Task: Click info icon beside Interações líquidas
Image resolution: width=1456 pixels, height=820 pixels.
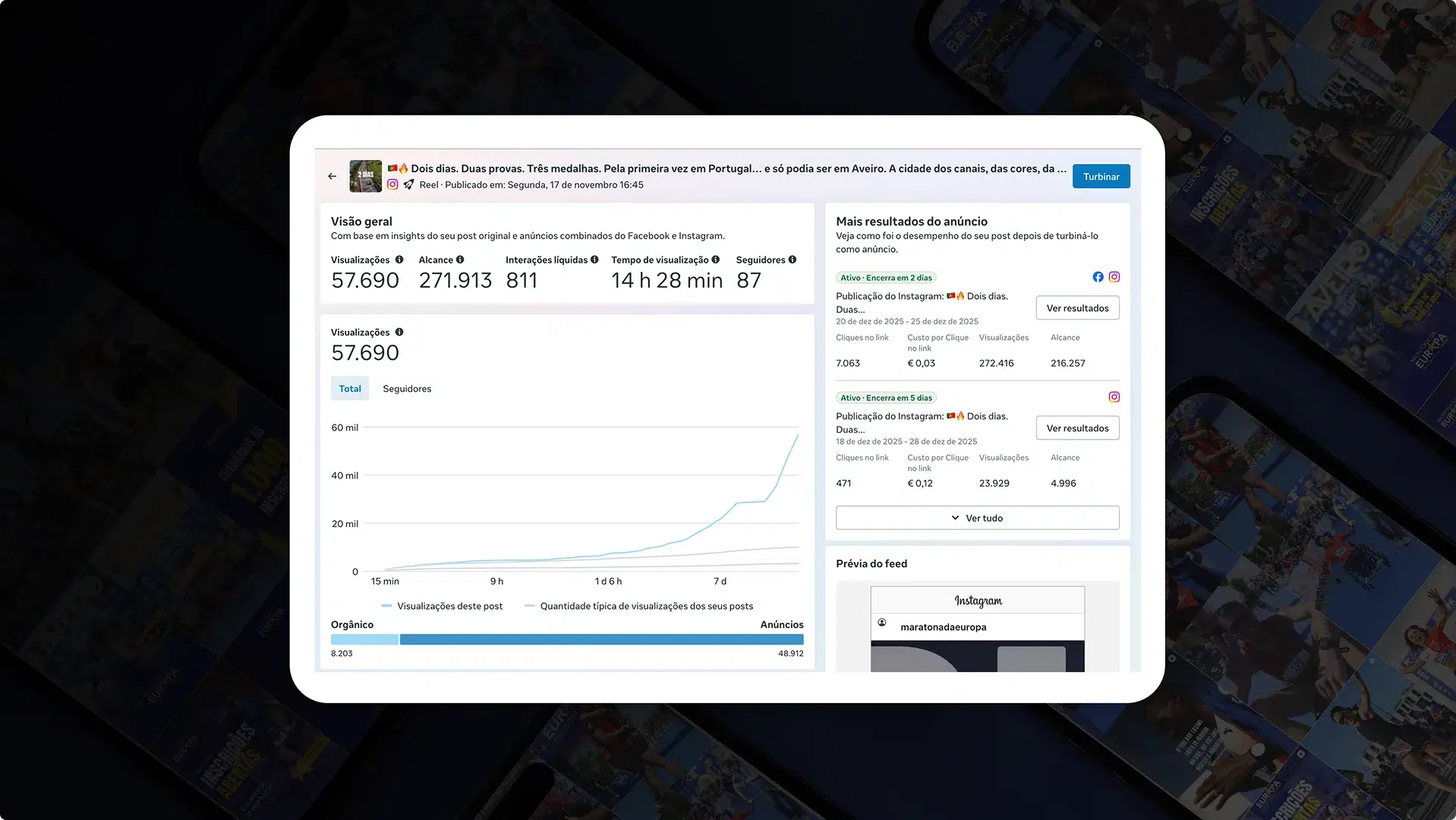Action: pos(594,260)
